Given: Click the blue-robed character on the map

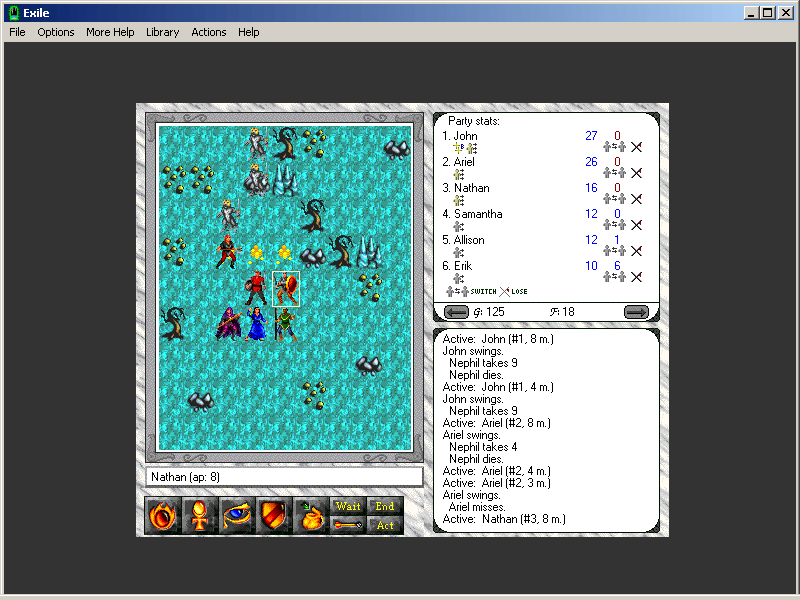Looking at the screenshot, I should (x=257, y=323).
